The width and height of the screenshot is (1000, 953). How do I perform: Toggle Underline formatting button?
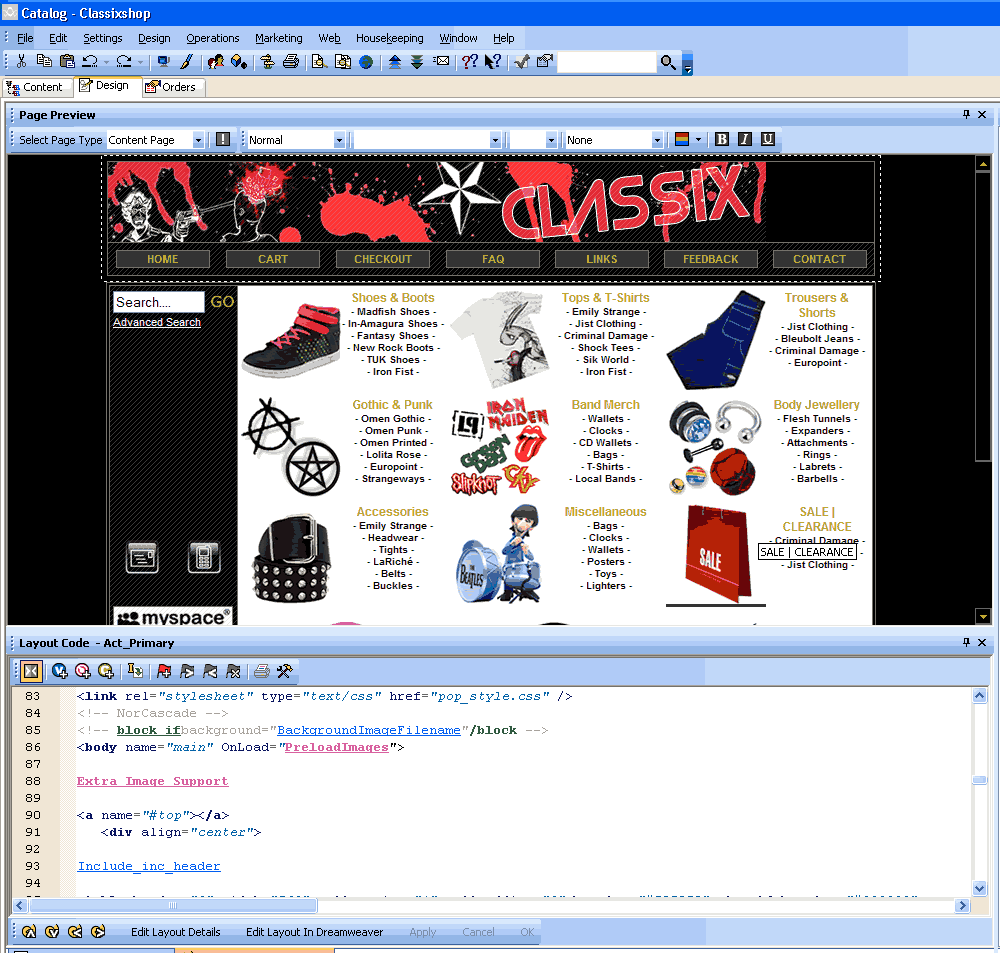click(x=768, y=140)
